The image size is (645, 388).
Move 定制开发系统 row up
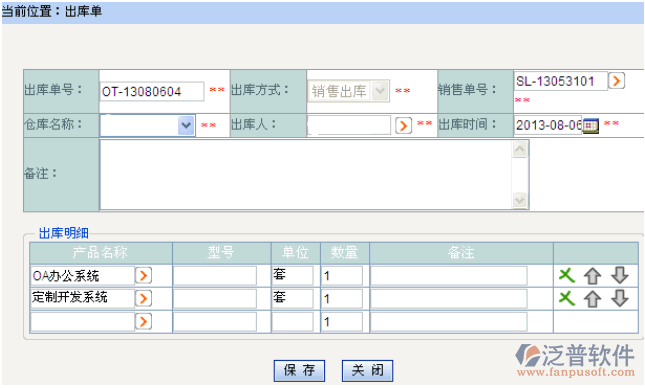[x=592, y=299]
